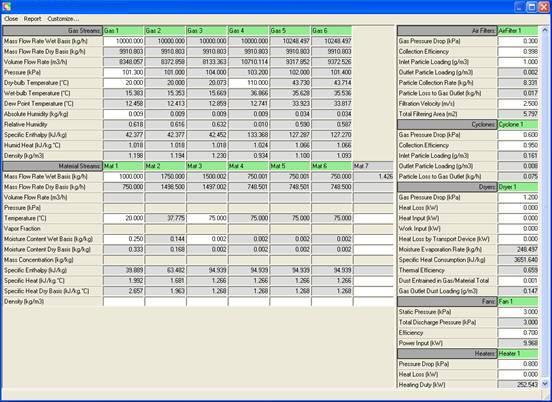Click the Gas 1 column header
This screenshot has height=402, width=552.
coord(124,31)
